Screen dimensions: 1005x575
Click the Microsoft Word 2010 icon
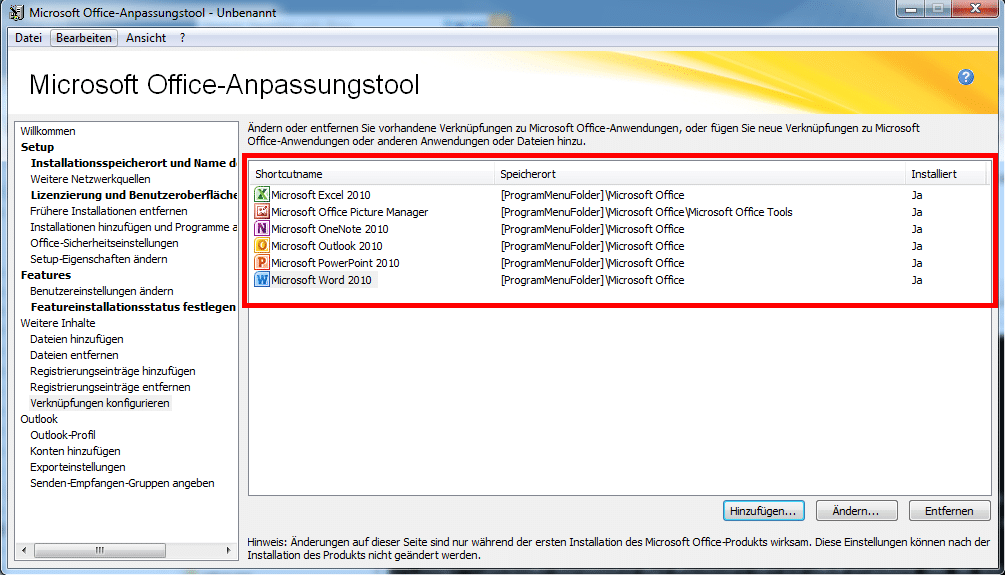(x=262, y=280)
